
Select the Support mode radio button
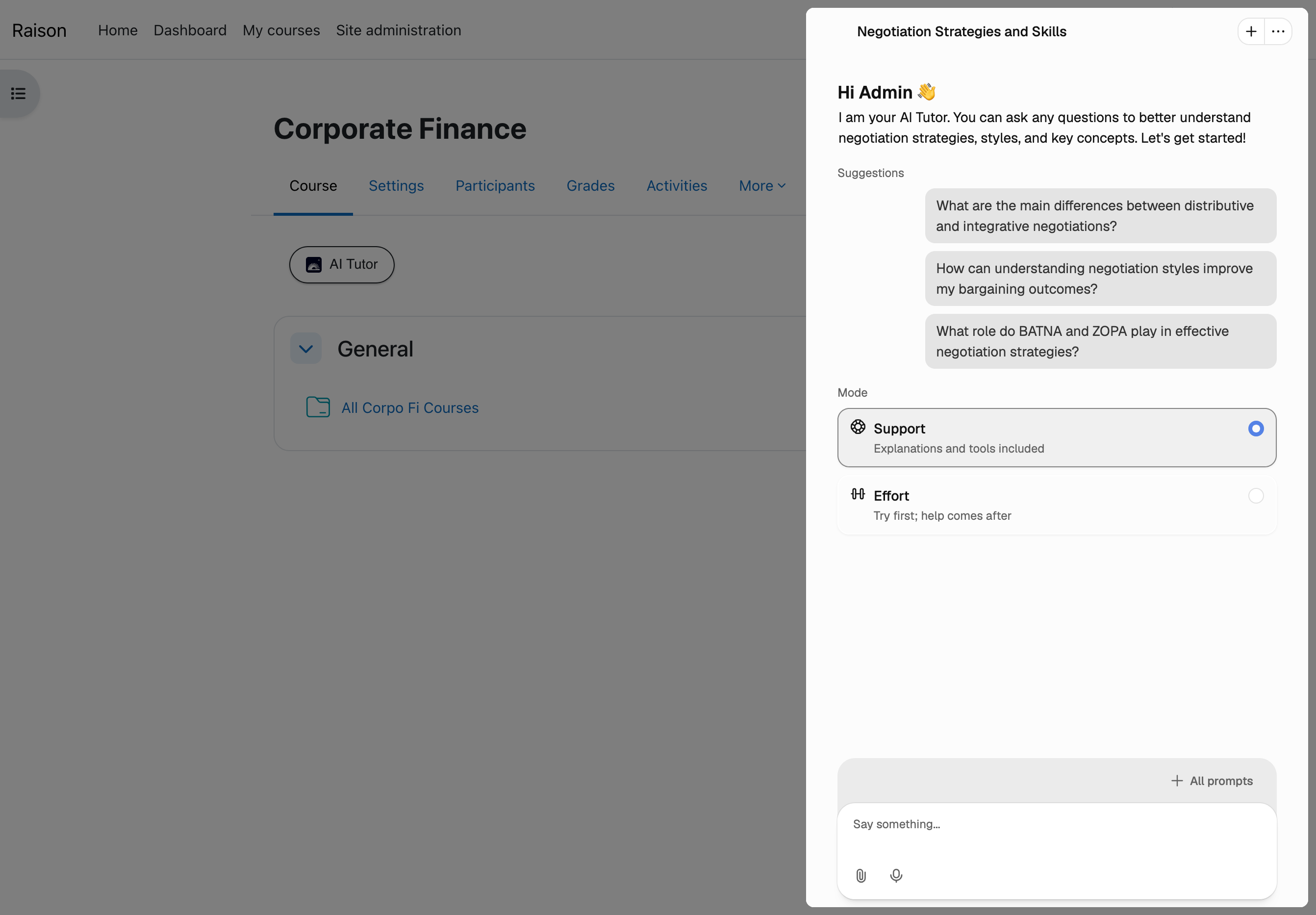coord(1255,429)
